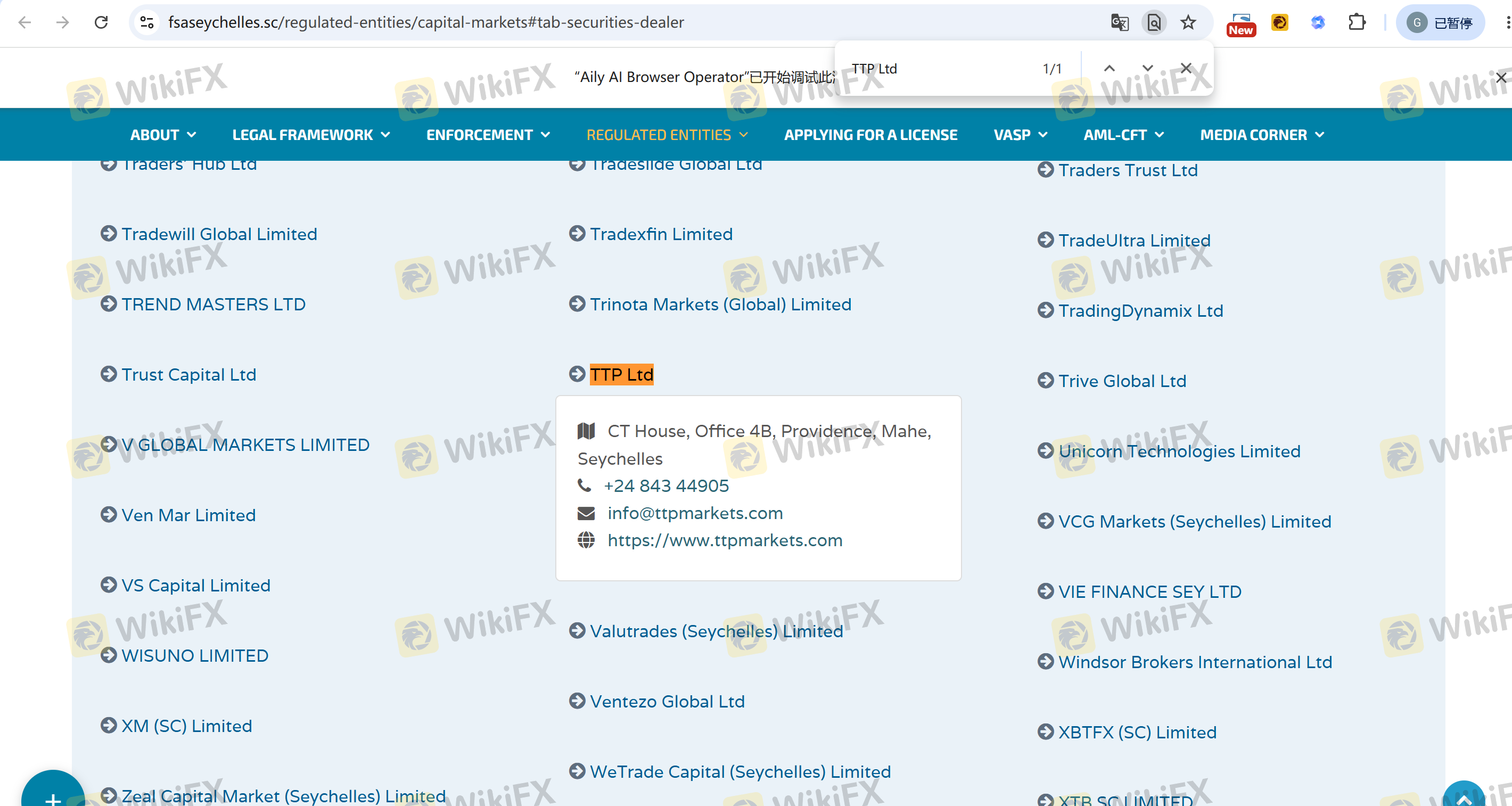
Task: Expand TradingDynamix Ltd details
Action: [1140, 310]
